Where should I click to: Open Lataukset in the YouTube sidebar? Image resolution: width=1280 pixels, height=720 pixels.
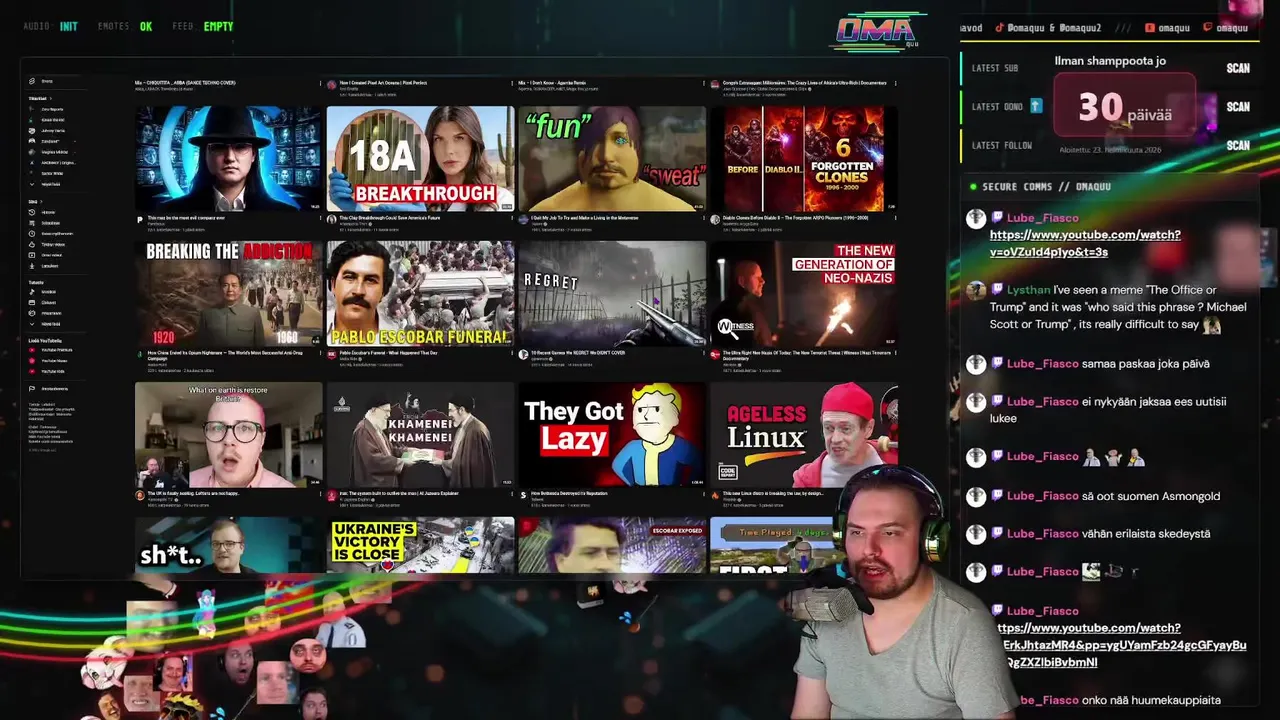pos(48,266)
